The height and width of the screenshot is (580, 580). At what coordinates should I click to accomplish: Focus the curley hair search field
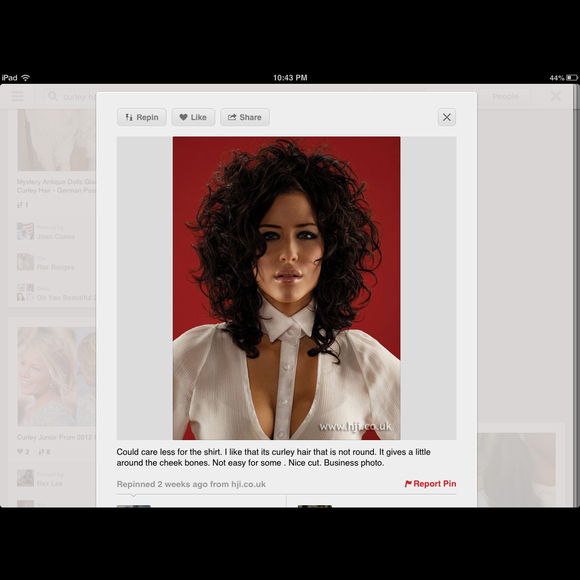click(x=70, y=97)
